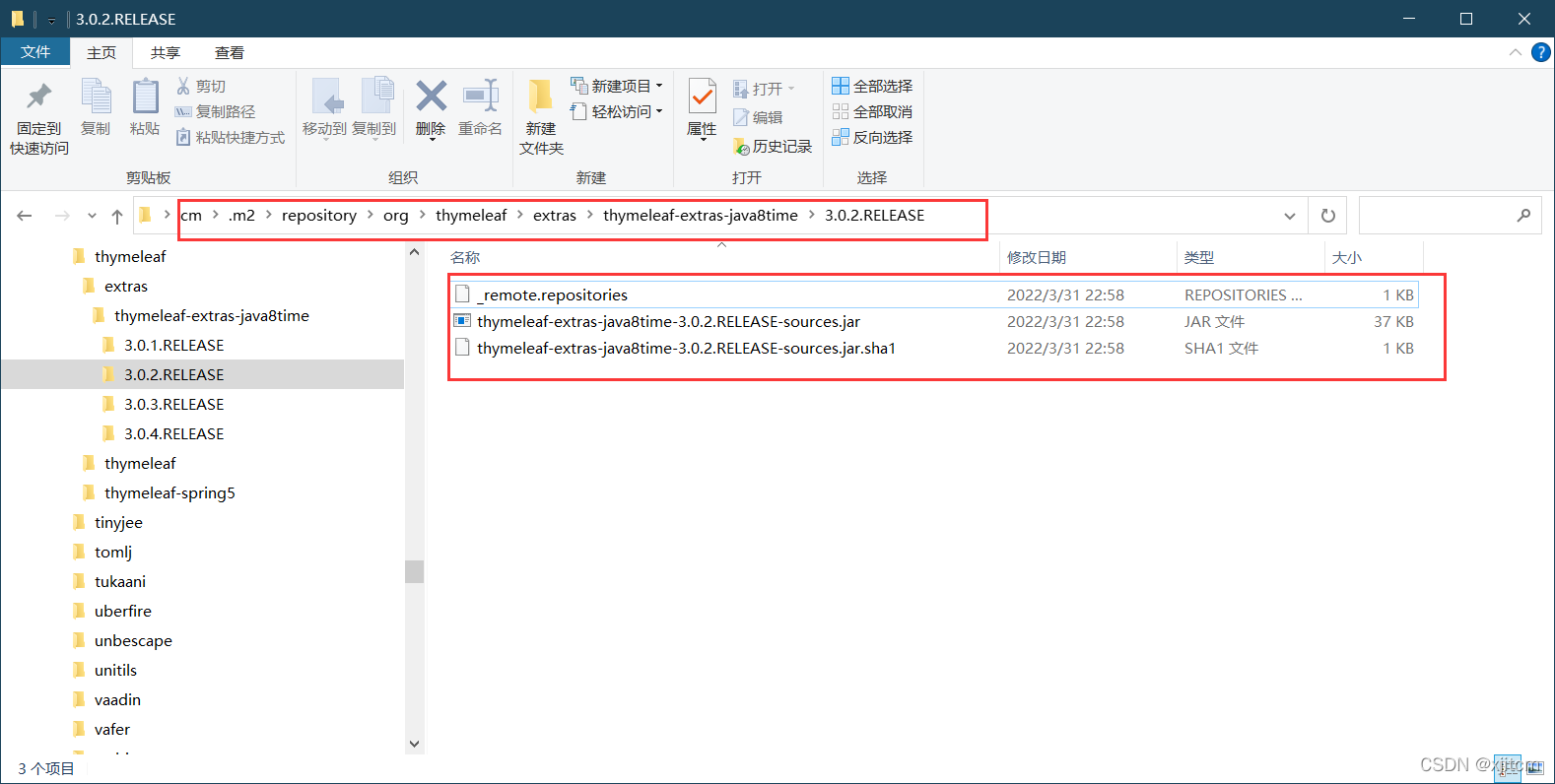Open the ribbon Help question mark
Viewport: 1555px width, 784px height.
pyautogui.click(x=1540, y=52)
